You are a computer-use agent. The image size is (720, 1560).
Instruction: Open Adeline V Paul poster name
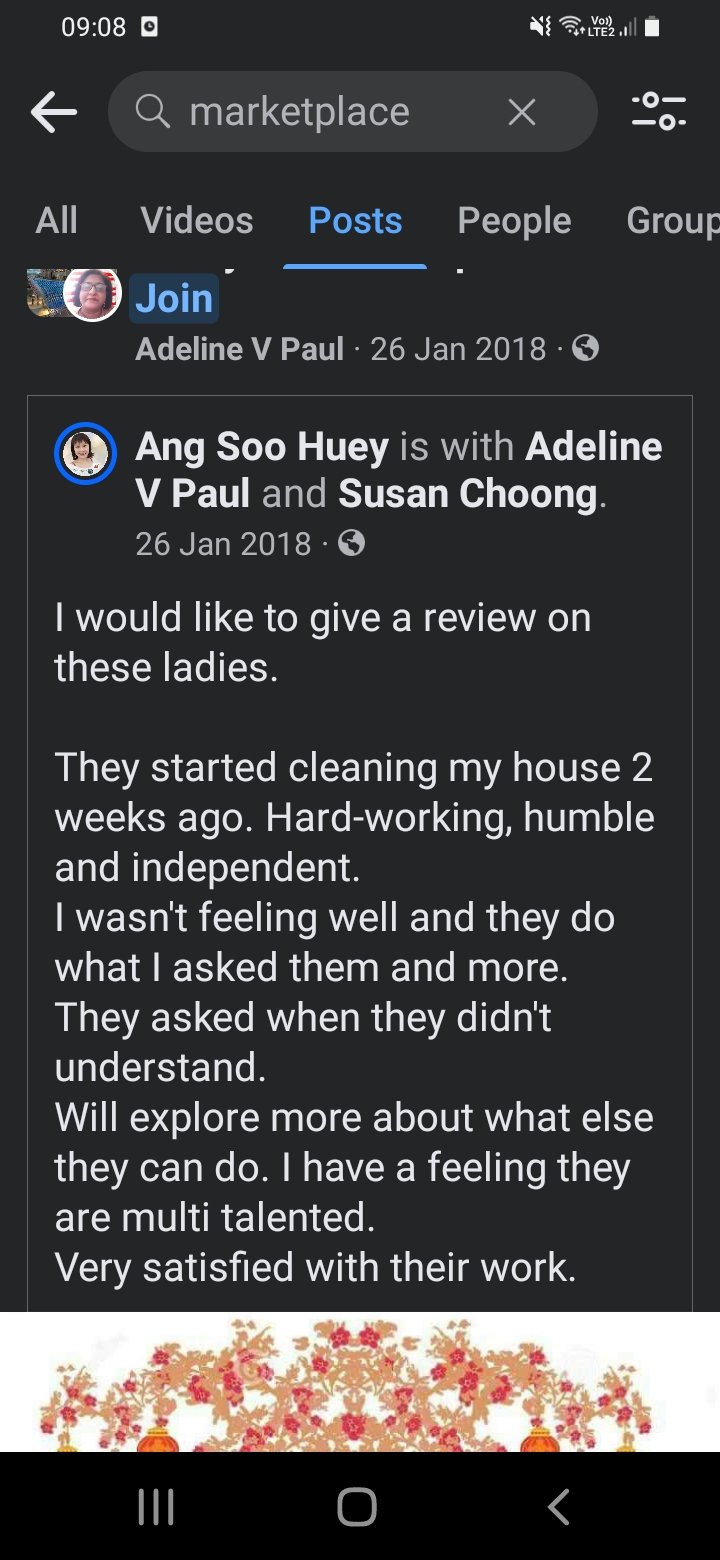click(x=240, y=348)
